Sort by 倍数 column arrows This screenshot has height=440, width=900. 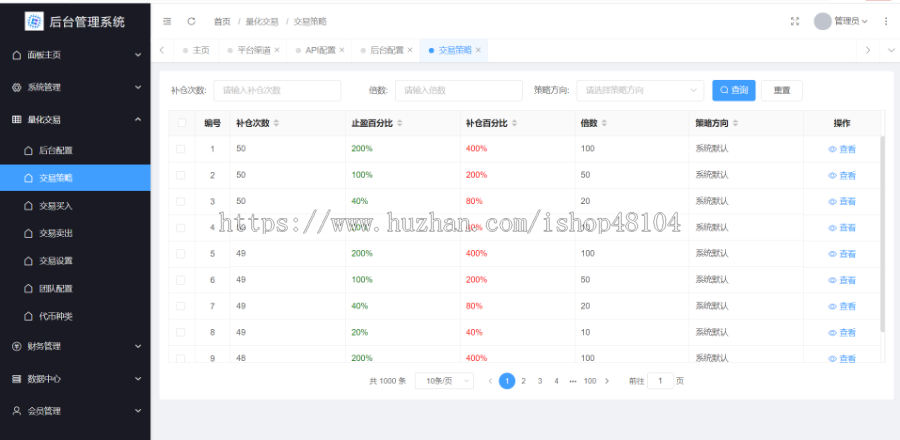(x=604, y=123)
